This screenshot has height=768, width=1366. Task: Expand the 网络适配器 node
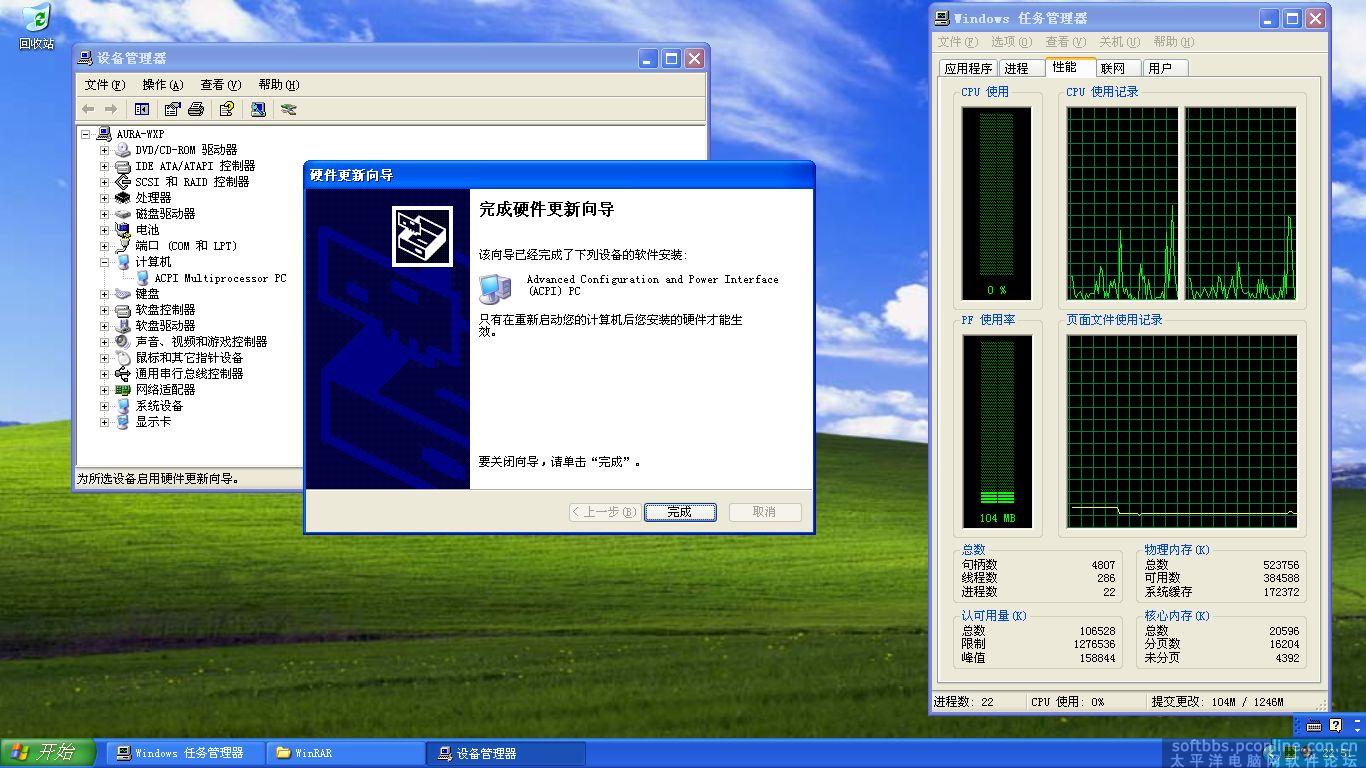104,390
